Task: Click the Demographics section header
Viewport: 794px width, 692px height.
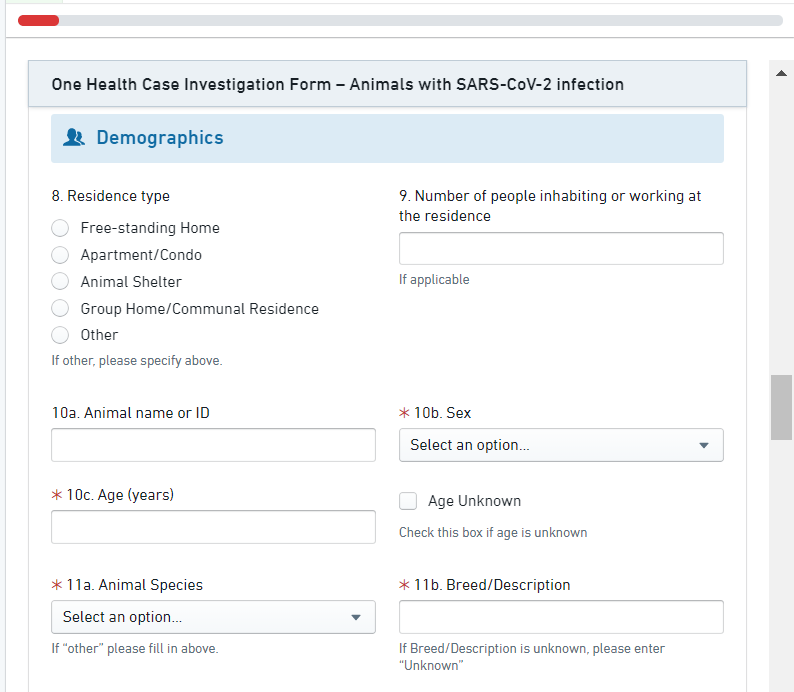Action: [x=160, y=138]
